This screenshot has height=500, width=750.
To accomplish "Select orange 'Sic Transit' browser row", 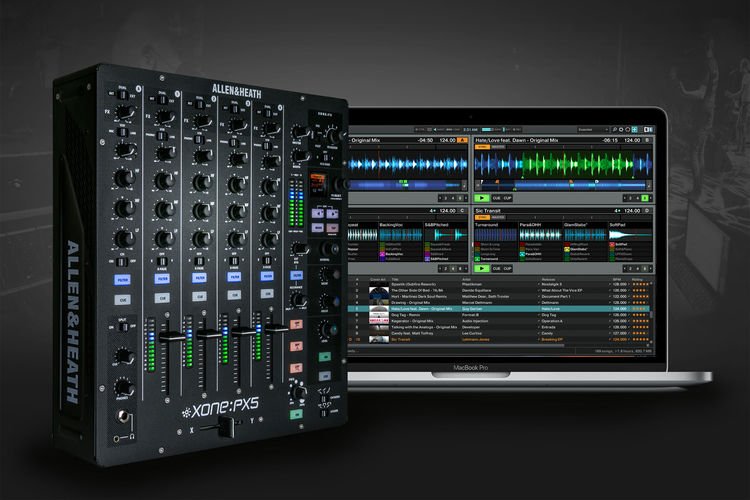I will pos(500,340).
